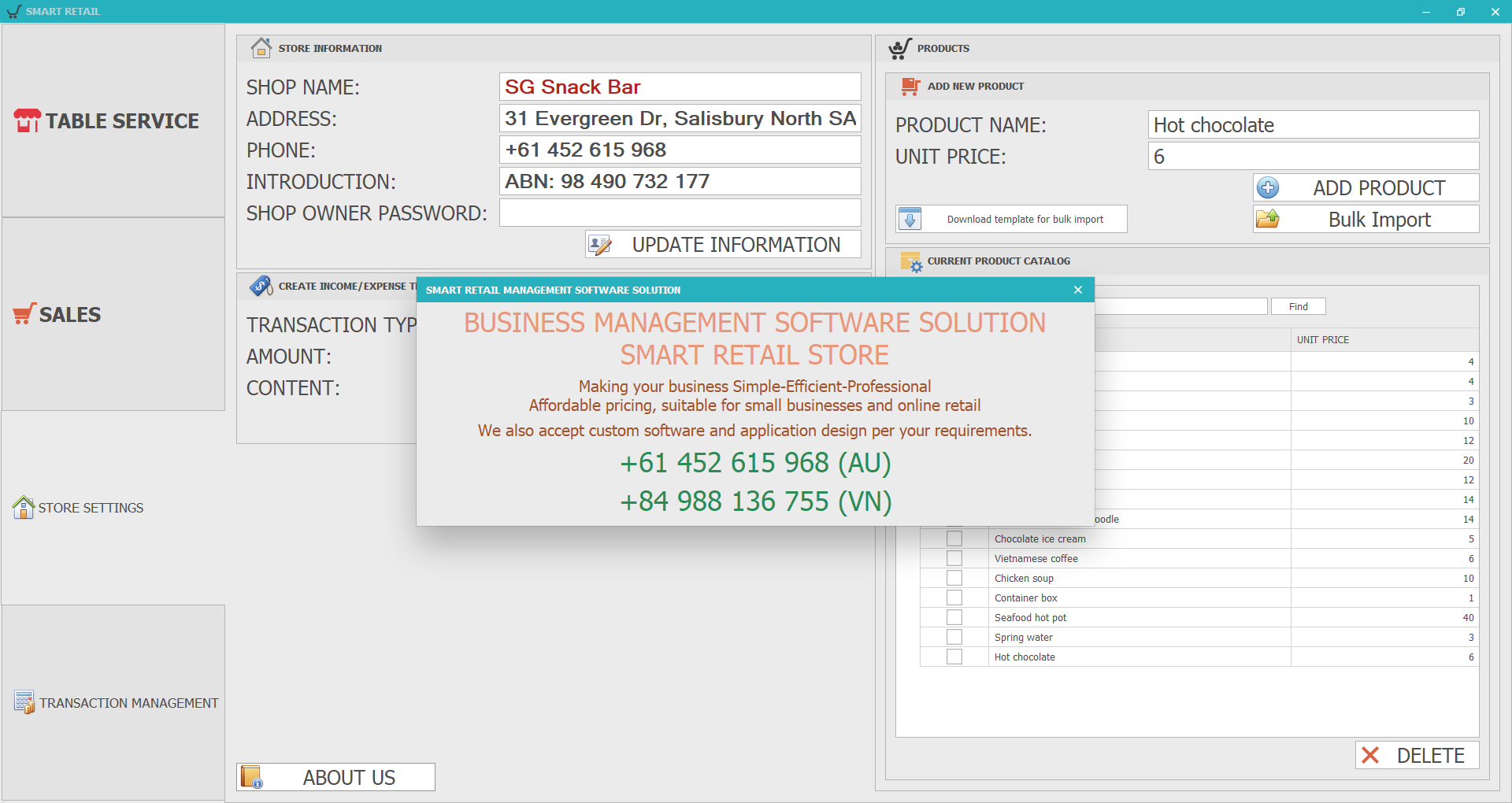Image resolution: width=1512 pixels, height=803 pixels.
Task: Close the Smart Retail about popup
Action: 1078,290
